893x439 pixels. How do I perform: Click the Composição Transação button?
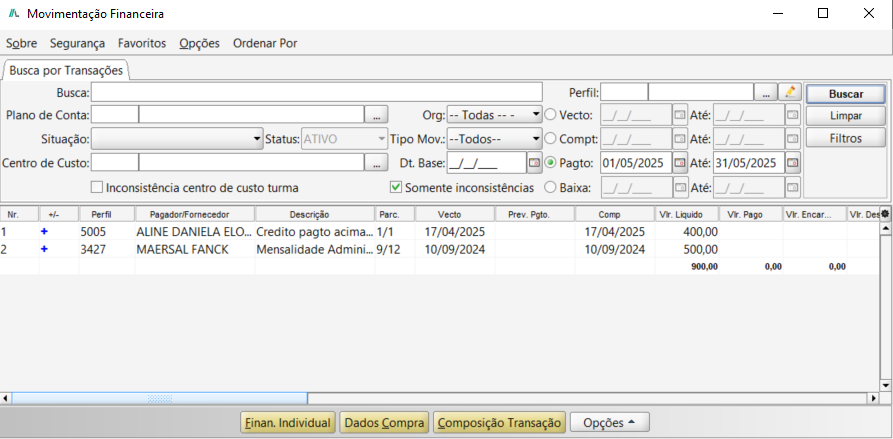(x=499, y=423)
